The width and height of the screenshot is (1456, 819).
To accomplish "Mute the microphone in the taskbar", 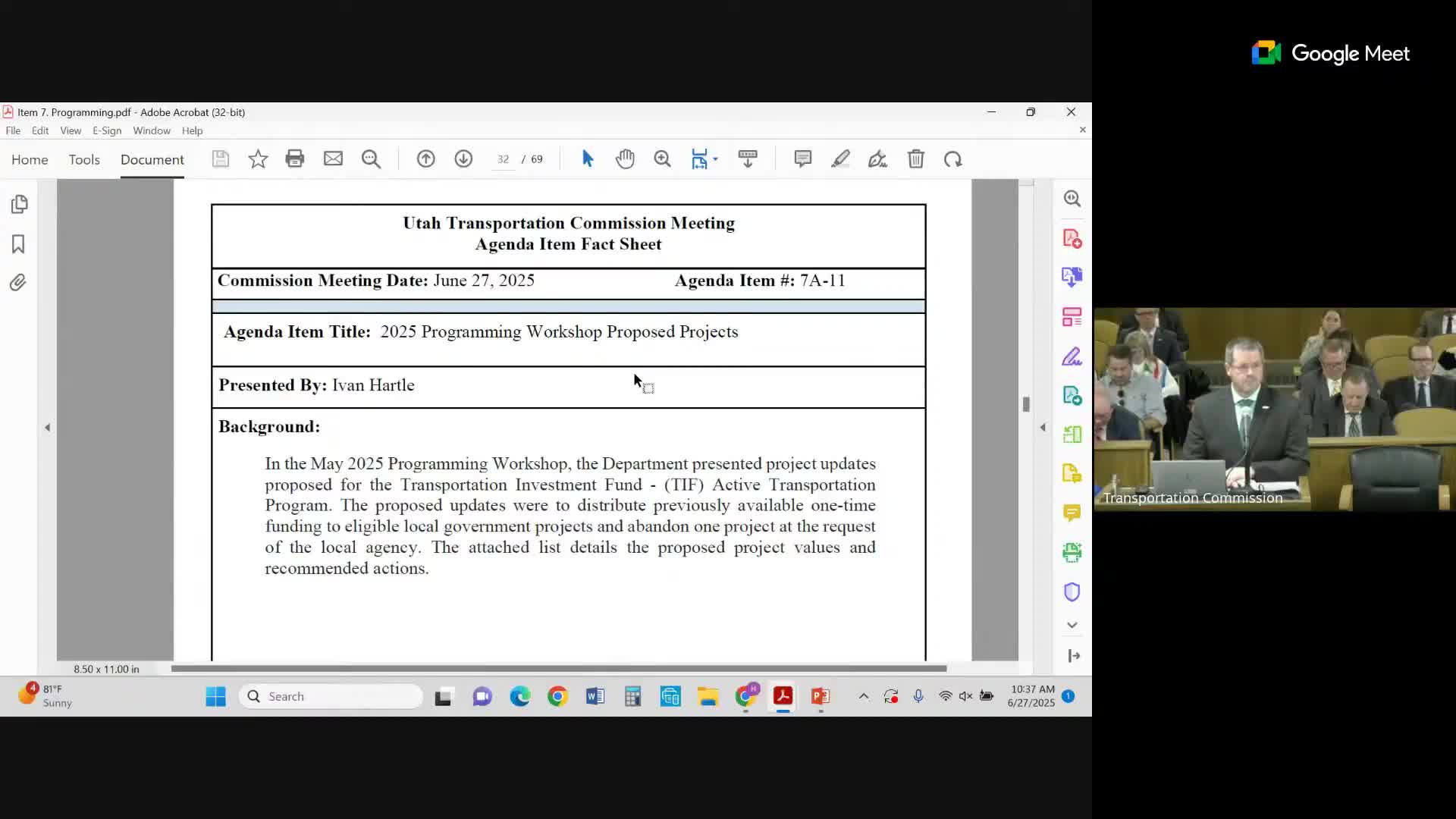I will [x=918, y=695].
